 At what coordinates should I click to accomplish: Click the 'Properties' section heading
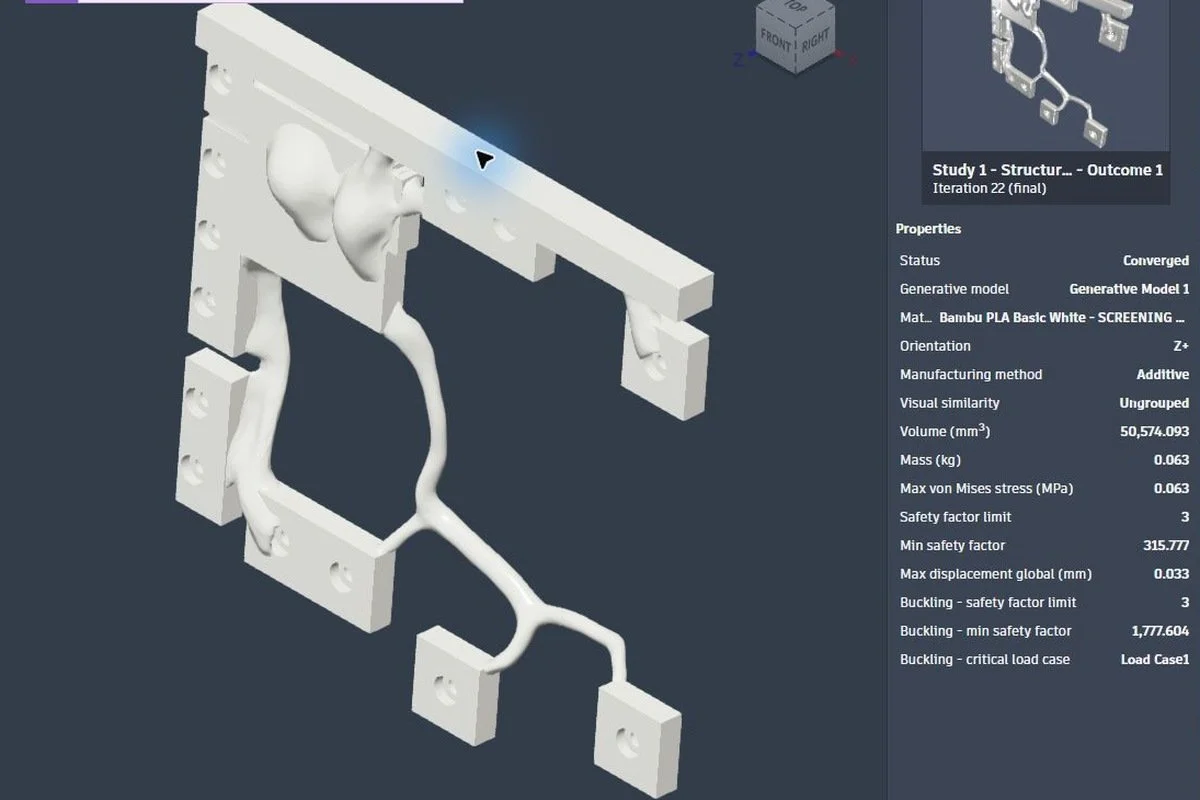tap(928, 229)
